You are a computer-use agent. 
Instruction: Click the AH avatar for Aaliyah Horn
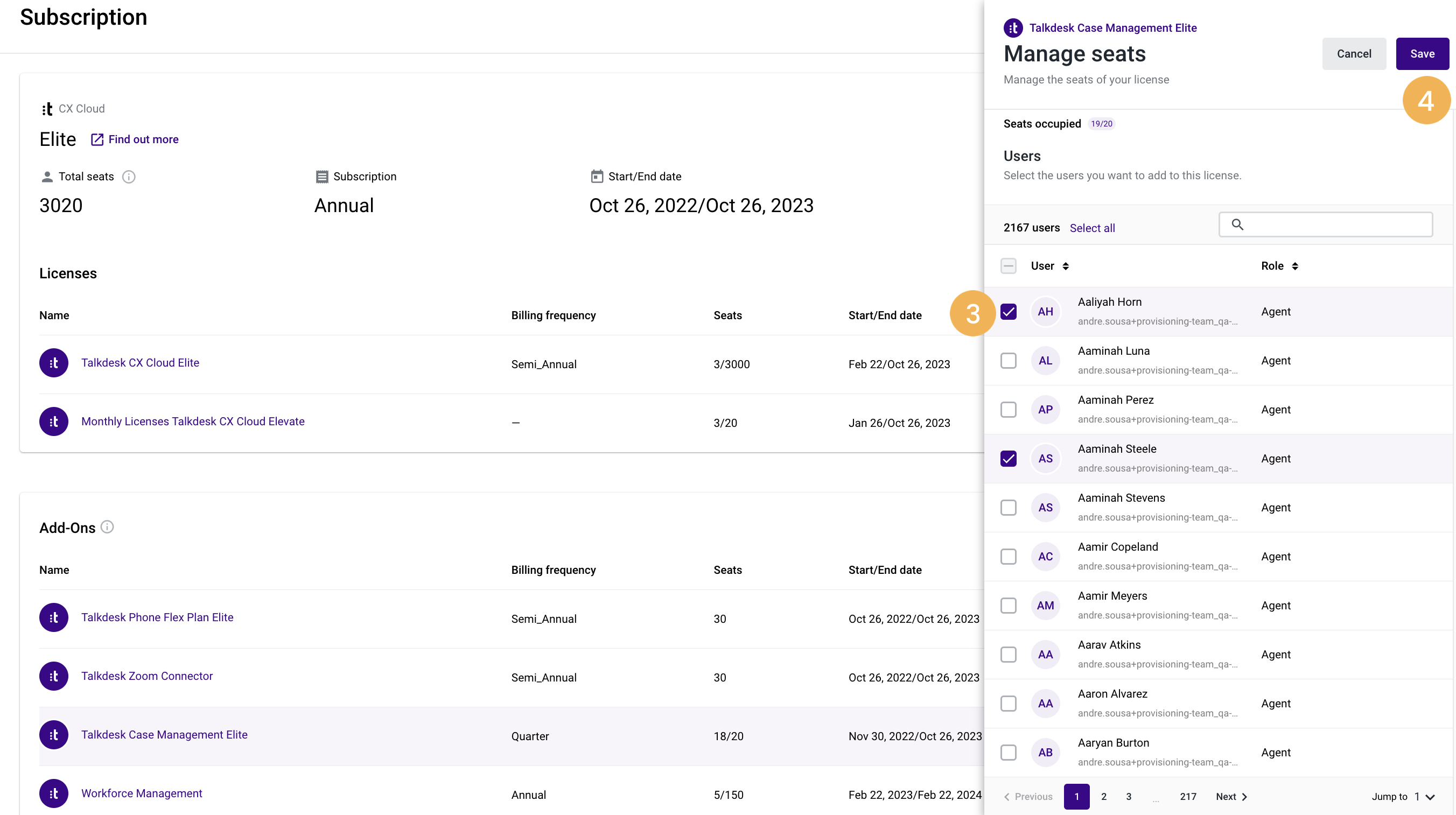(x=1045, y=312)
